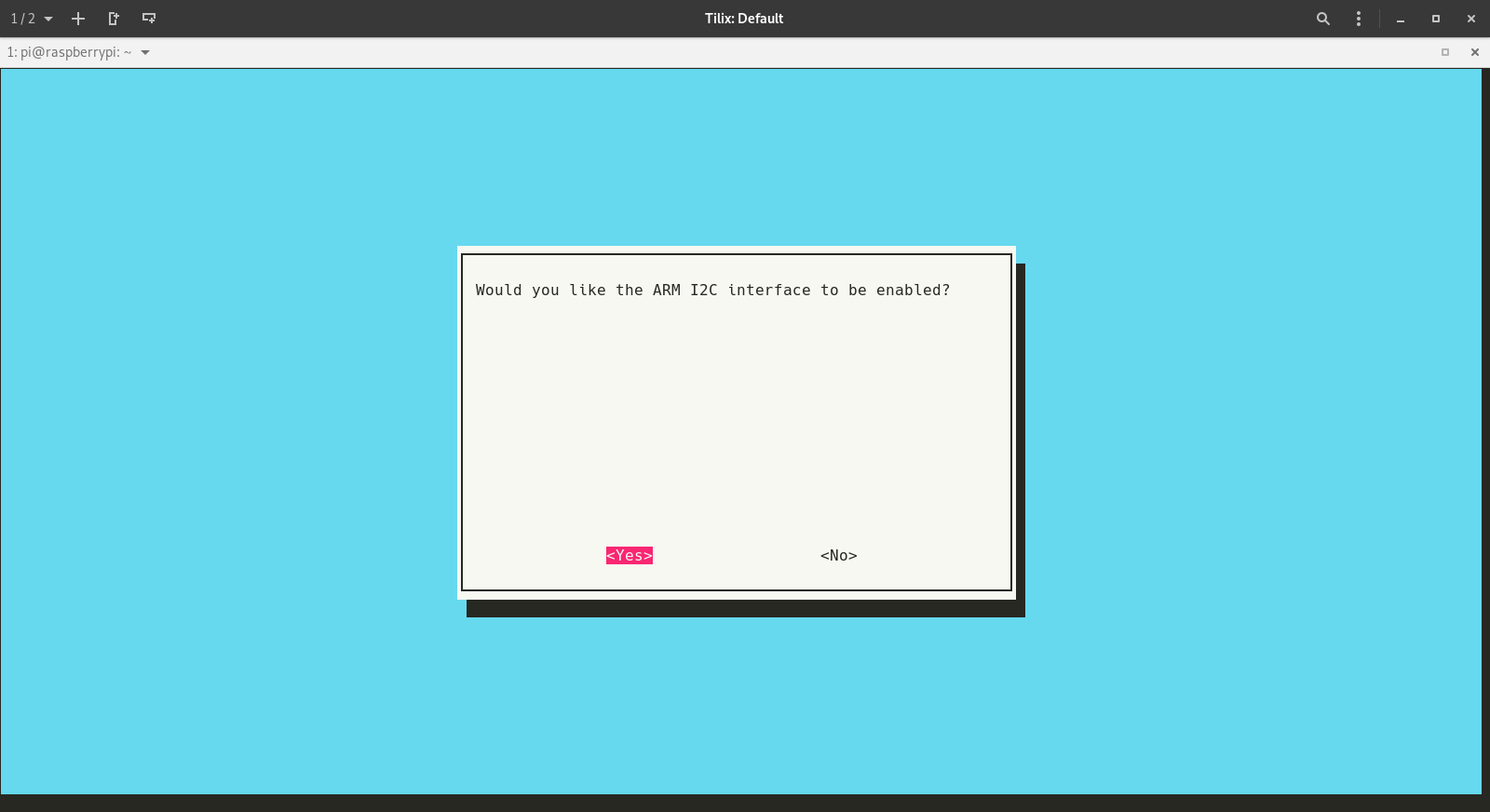1490x812 pixels.
Task: Minimize the Tilix window
Action: coord(1400,19)
